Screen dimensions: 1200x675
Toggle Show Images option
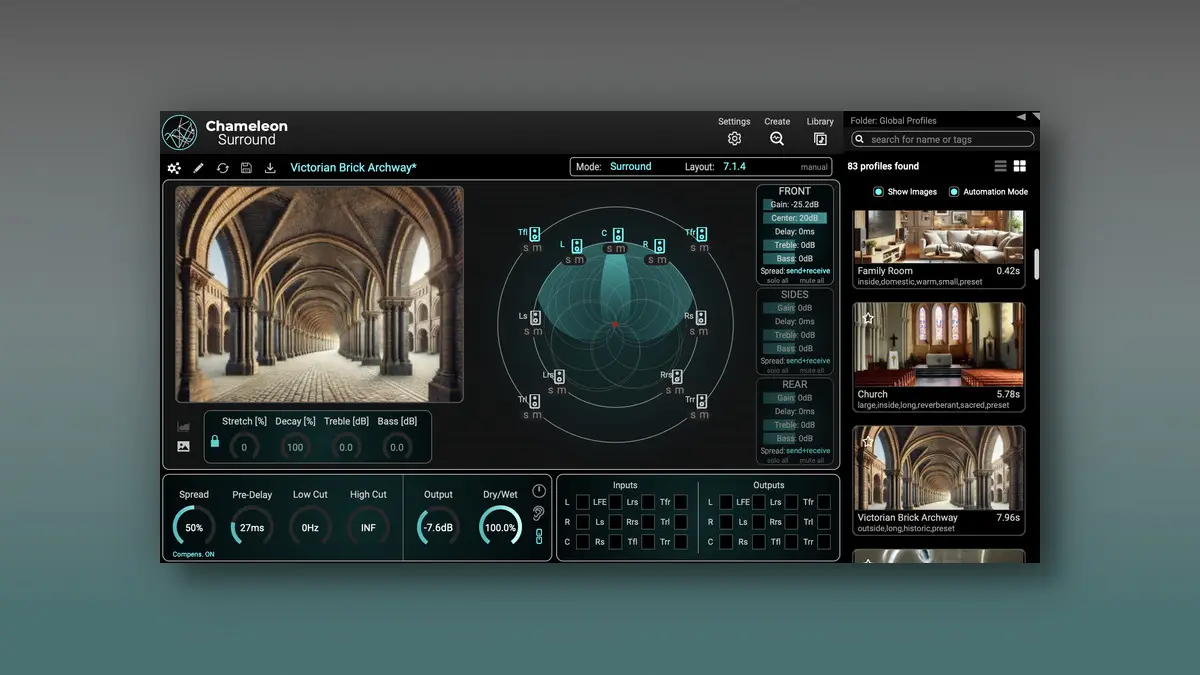click(x=878, y=192)
